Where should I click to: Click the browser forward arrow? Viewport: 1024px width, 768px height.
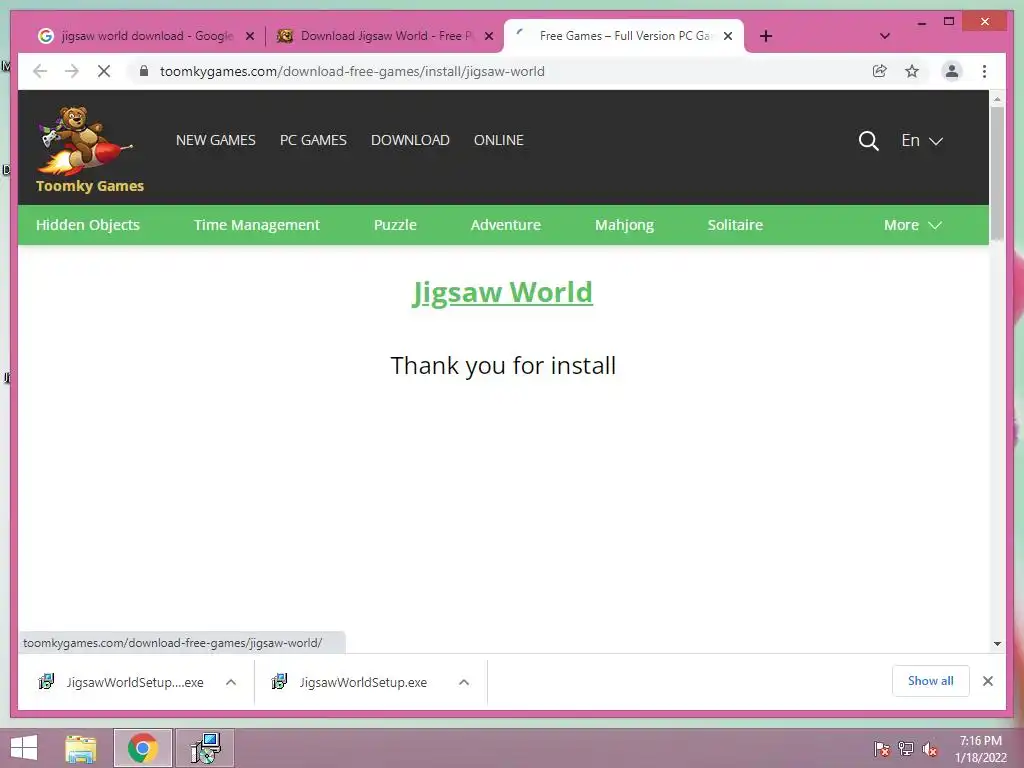tap(72, 71)
